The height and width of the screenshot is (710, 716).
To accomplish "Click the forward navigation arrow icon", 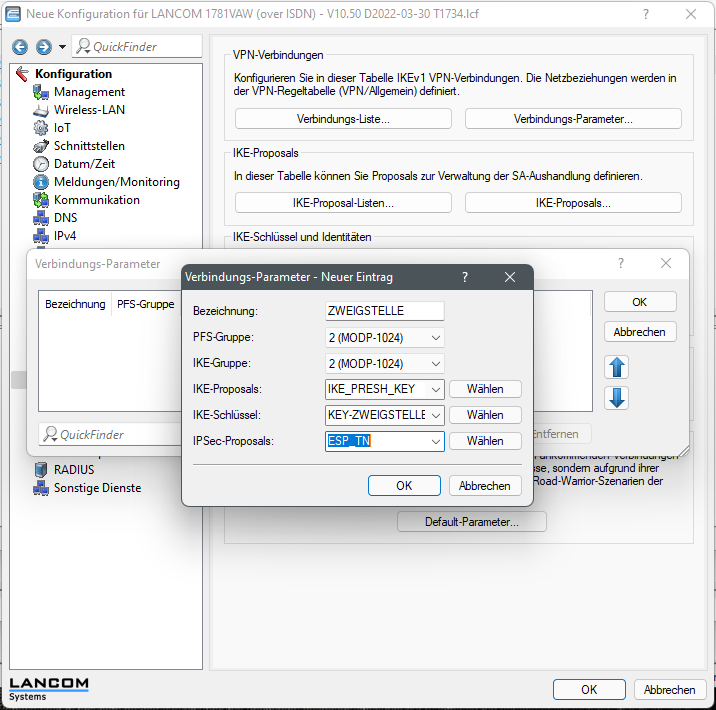I will [43, 47].
